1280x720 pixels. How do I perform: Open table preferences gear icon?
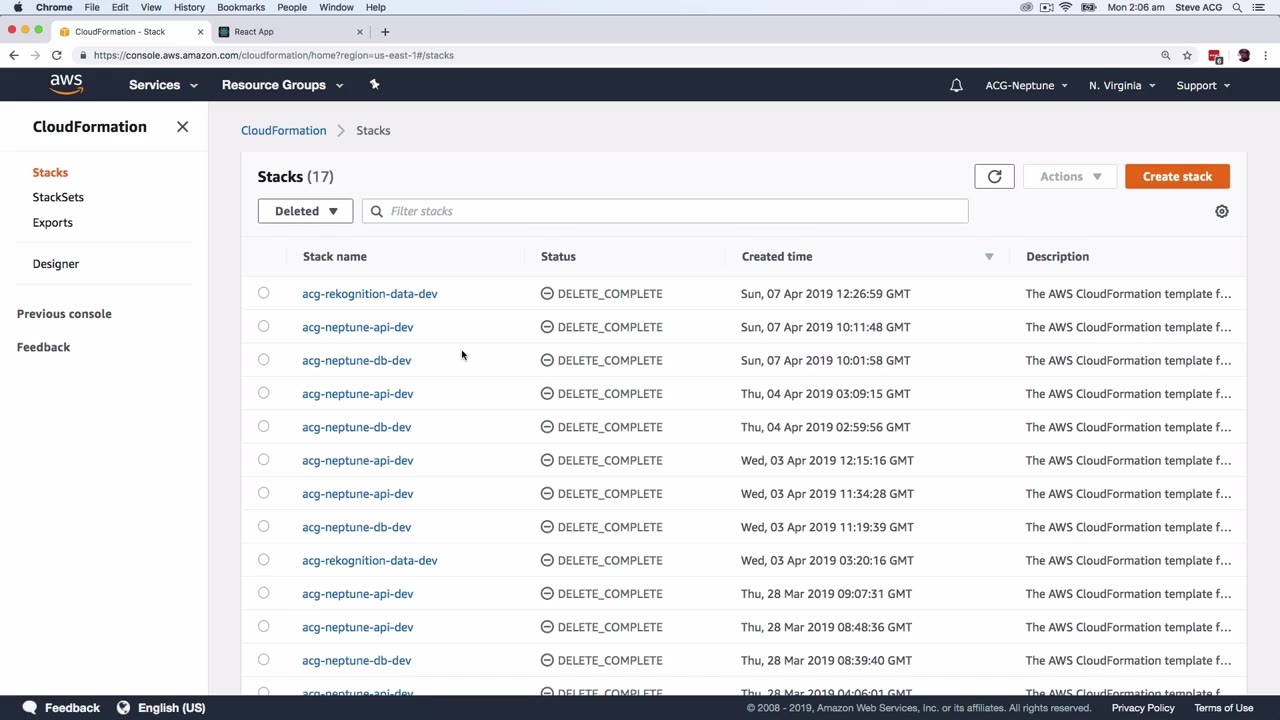click(x=1221, y=212)
